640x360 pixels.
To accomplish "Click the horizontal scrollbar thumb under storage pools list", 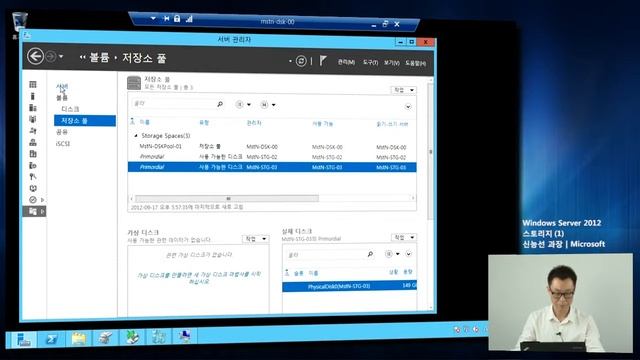I will (227, 198).
